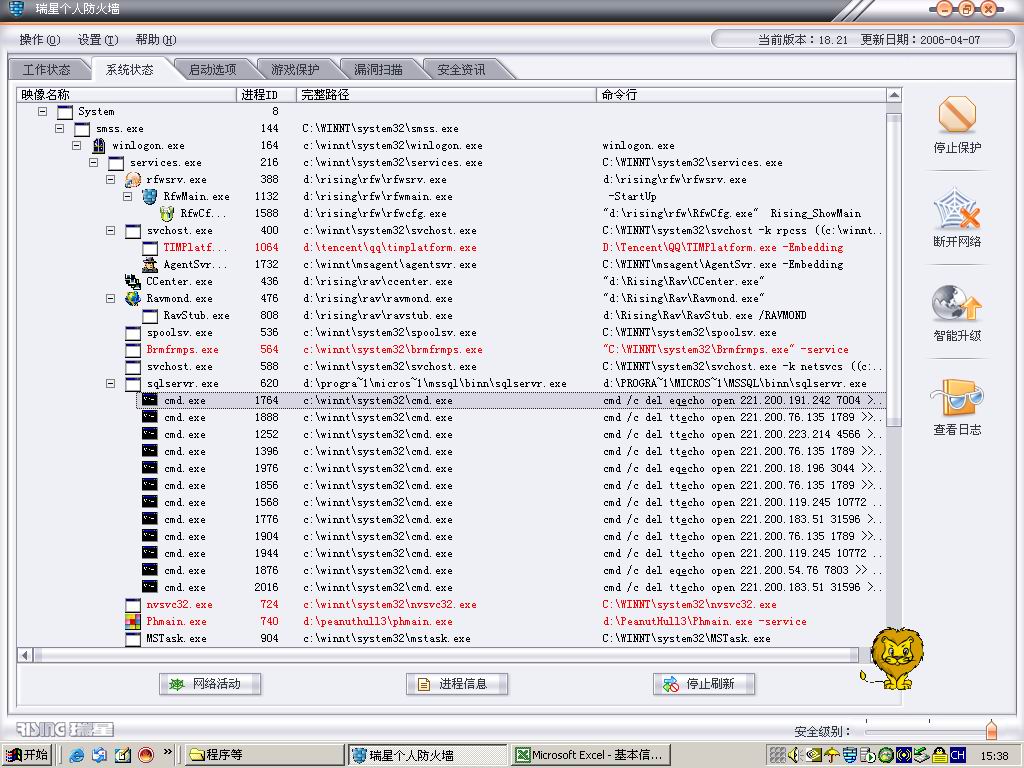Click the 安全级别 slider handle
The image size is (1024, 768).
click(x=991, y=729)
